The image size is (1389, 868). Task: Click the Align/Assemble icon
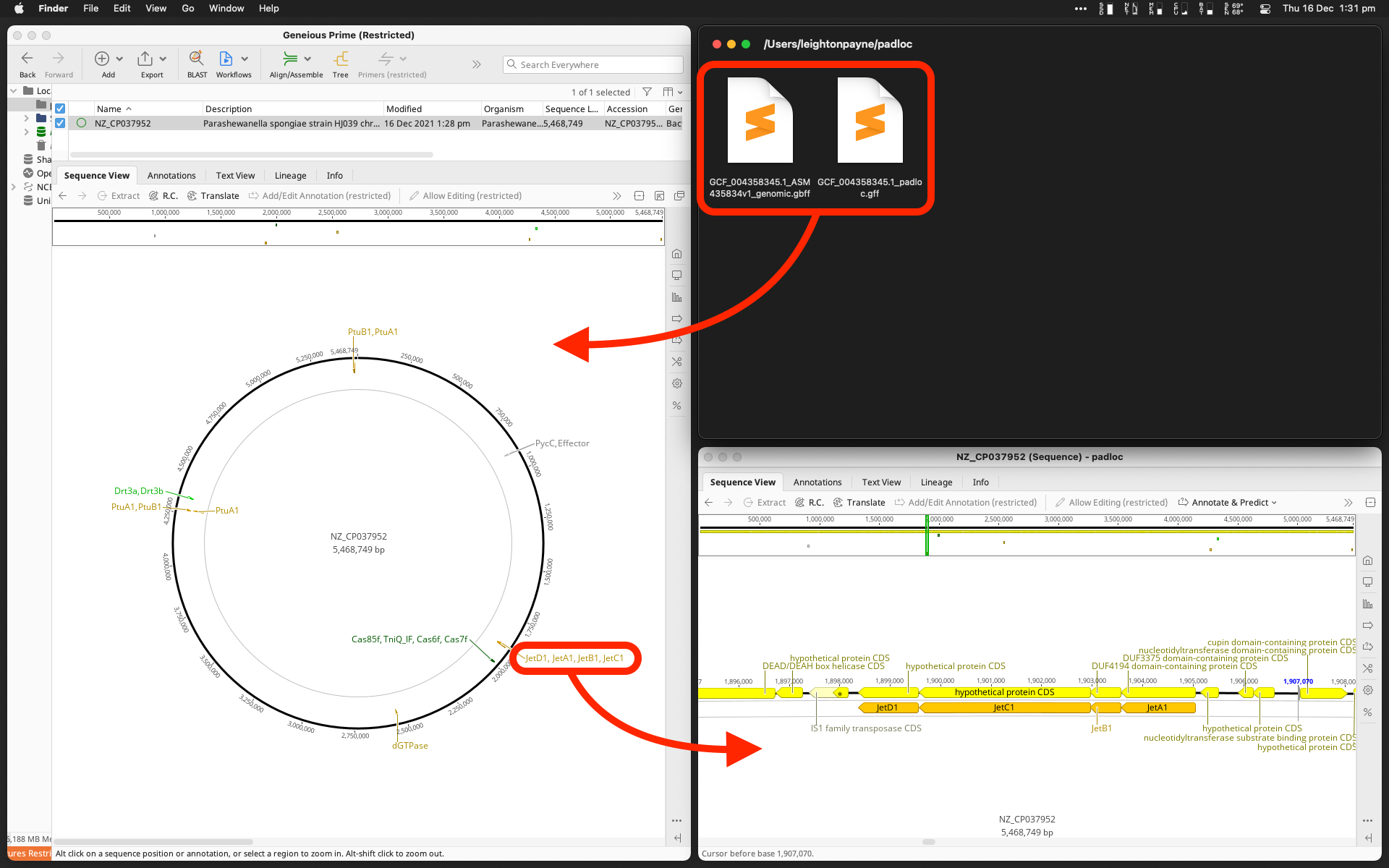[290, 59]
